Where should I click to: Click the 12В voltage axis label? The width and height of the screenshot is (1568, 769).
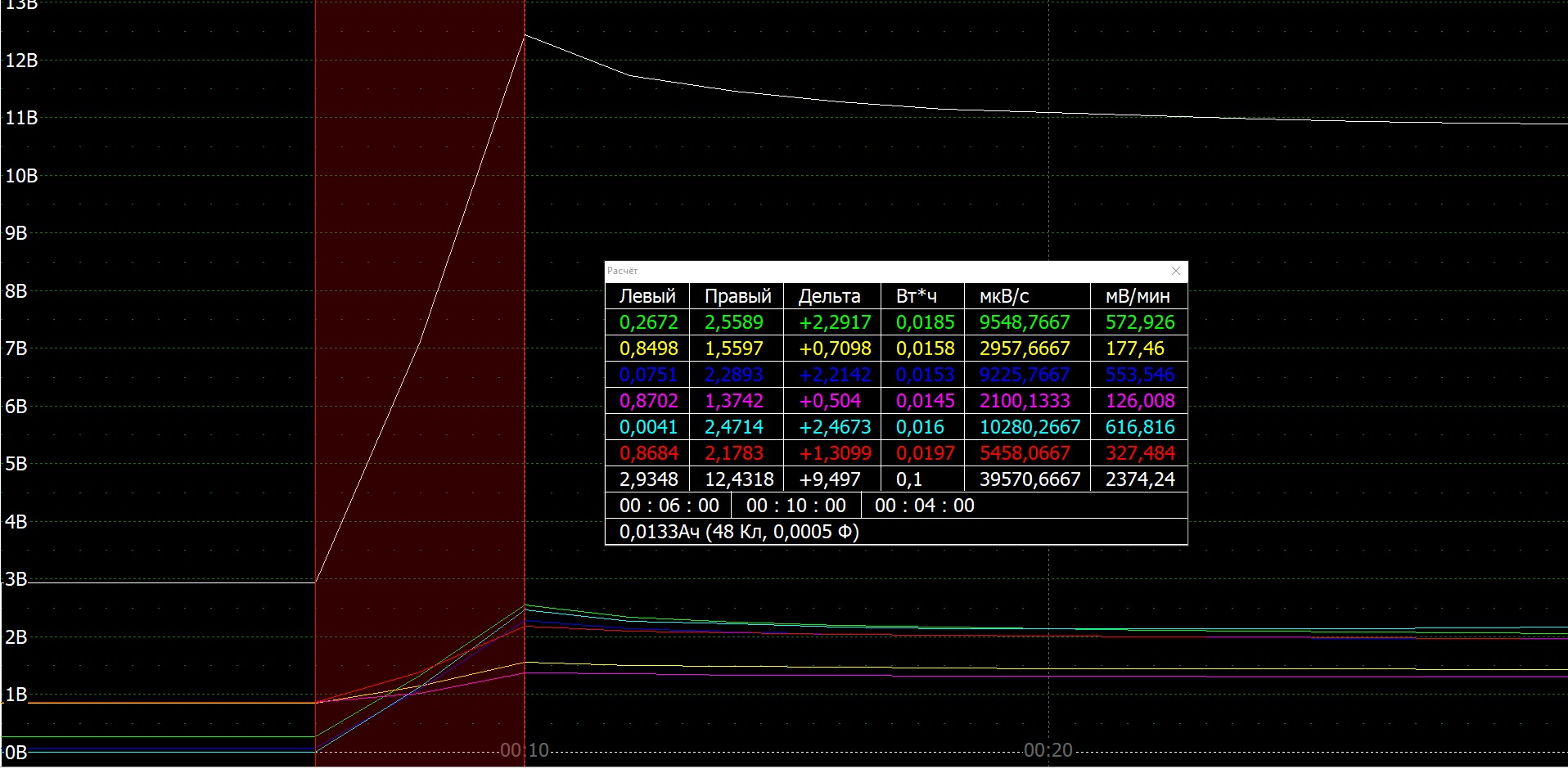(21, 61)
